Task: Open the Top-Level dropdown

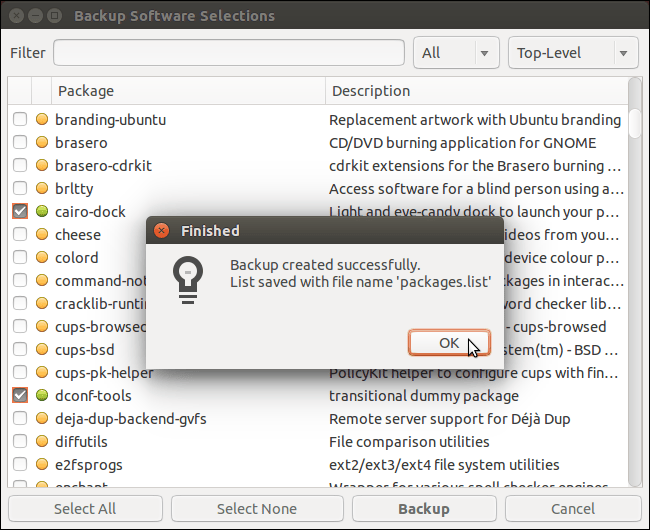Action: [x=573, y=53]
